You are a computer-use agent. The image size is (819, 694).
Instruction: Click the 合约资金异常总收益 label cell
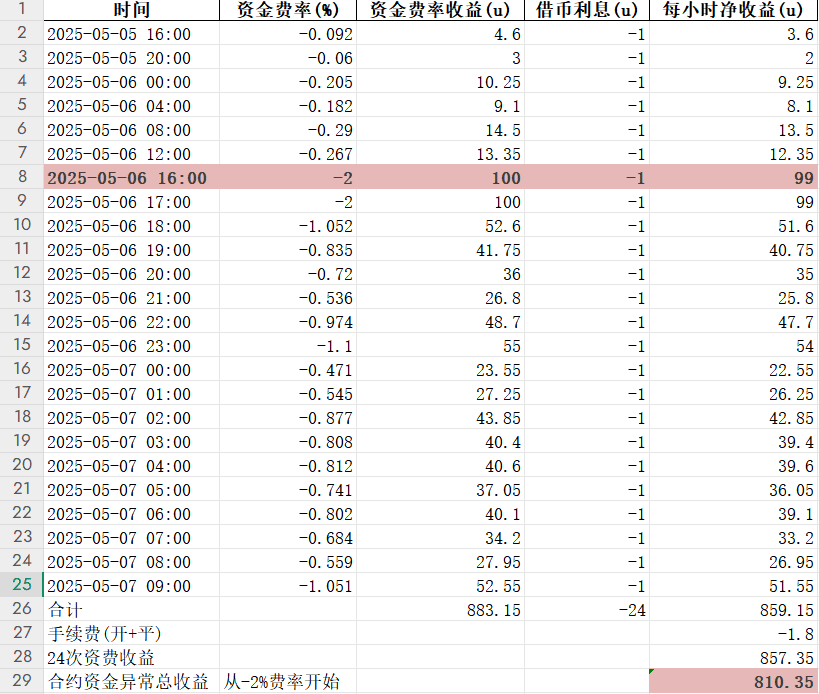132,681
